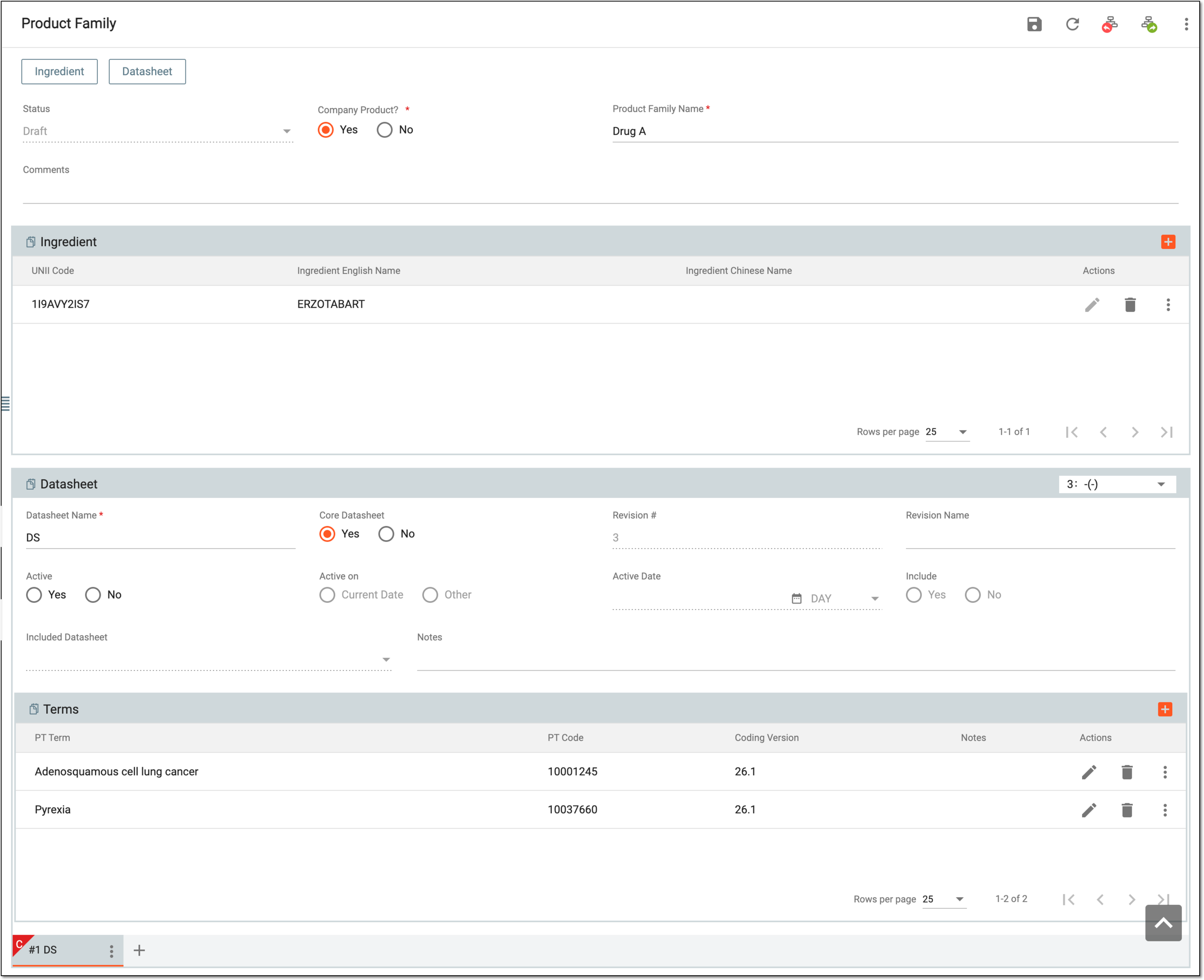The image size is (1204, 980).
Task: Click the save disk icon
Action: (1034, 24)
